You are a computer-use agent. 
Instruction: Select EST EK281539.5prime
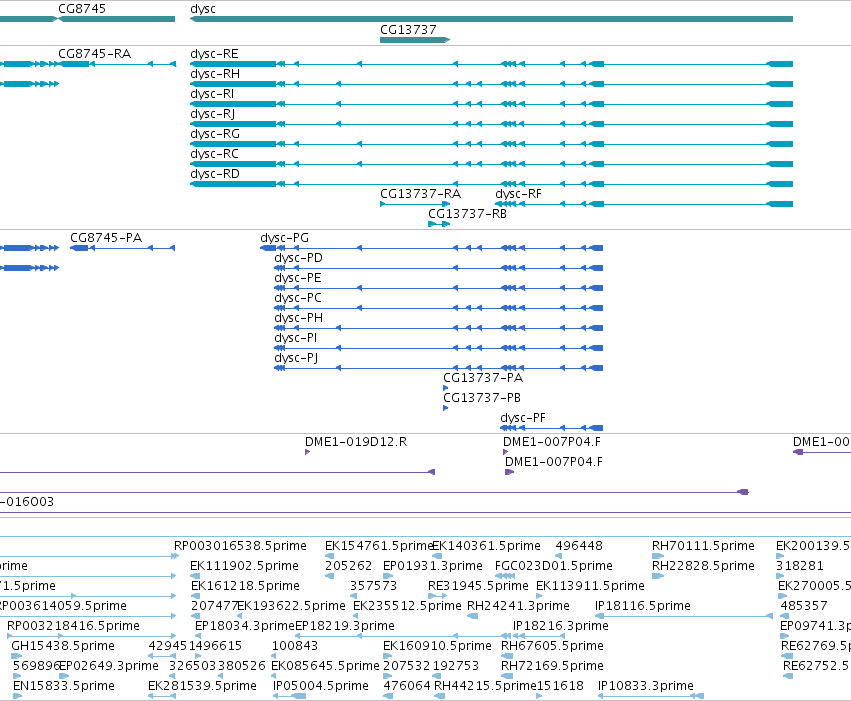pos(202,686)
